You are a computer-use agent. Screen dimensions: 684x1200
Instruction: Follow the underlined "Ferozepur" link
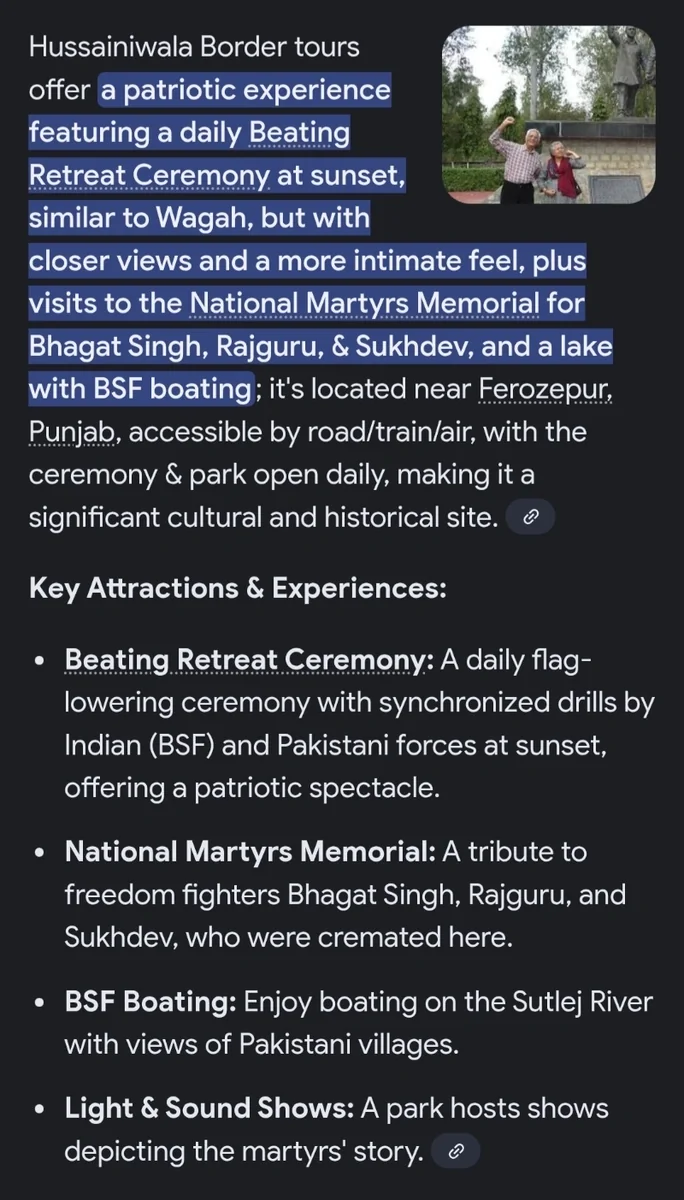(x=545, y=389)
